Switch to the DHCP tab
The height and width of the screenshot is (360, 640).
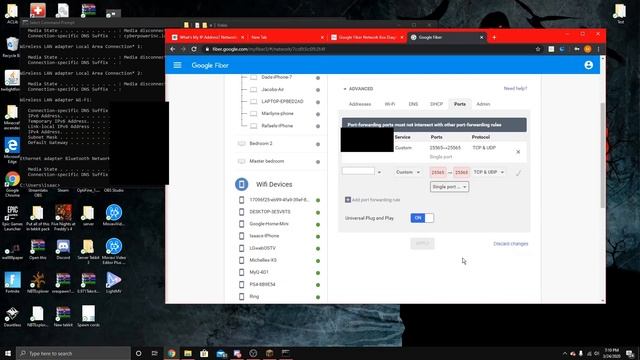pos(436,104)
